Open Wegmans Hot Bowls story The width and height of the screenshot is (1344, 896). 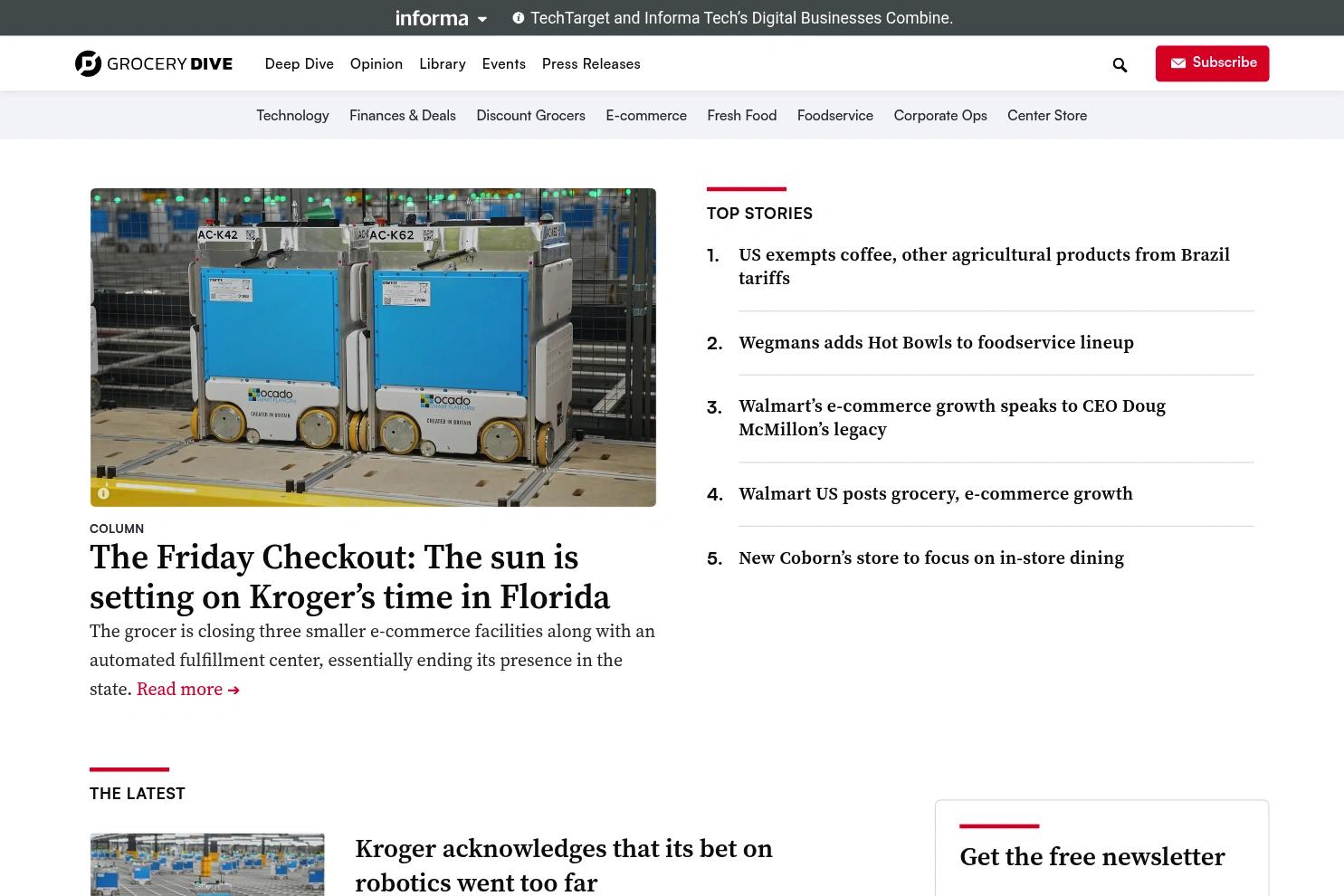[x=936, y=343]
